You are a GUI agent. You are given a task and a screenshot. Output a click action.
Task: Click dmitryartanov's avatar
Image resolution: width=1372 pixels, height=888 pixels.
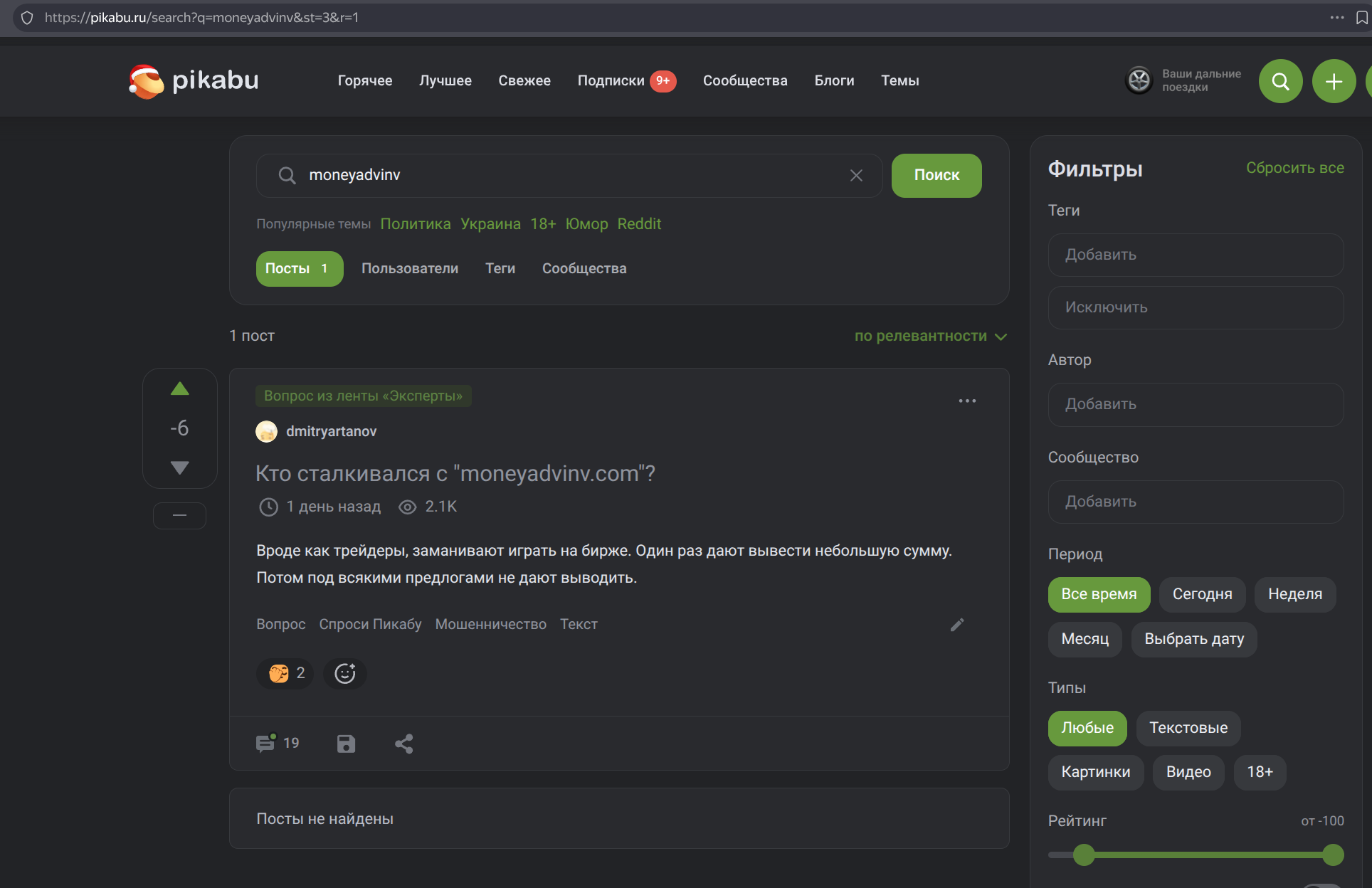(x=266, y=431)
